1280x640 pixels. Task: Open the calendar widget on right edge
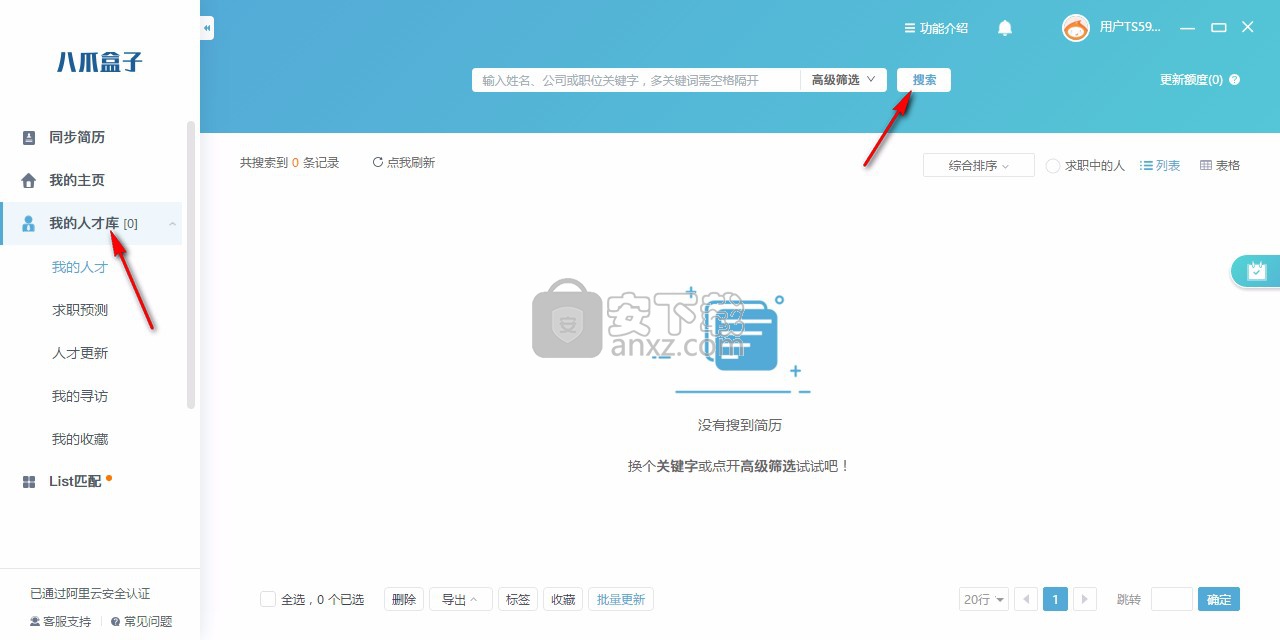point(1256,271)
